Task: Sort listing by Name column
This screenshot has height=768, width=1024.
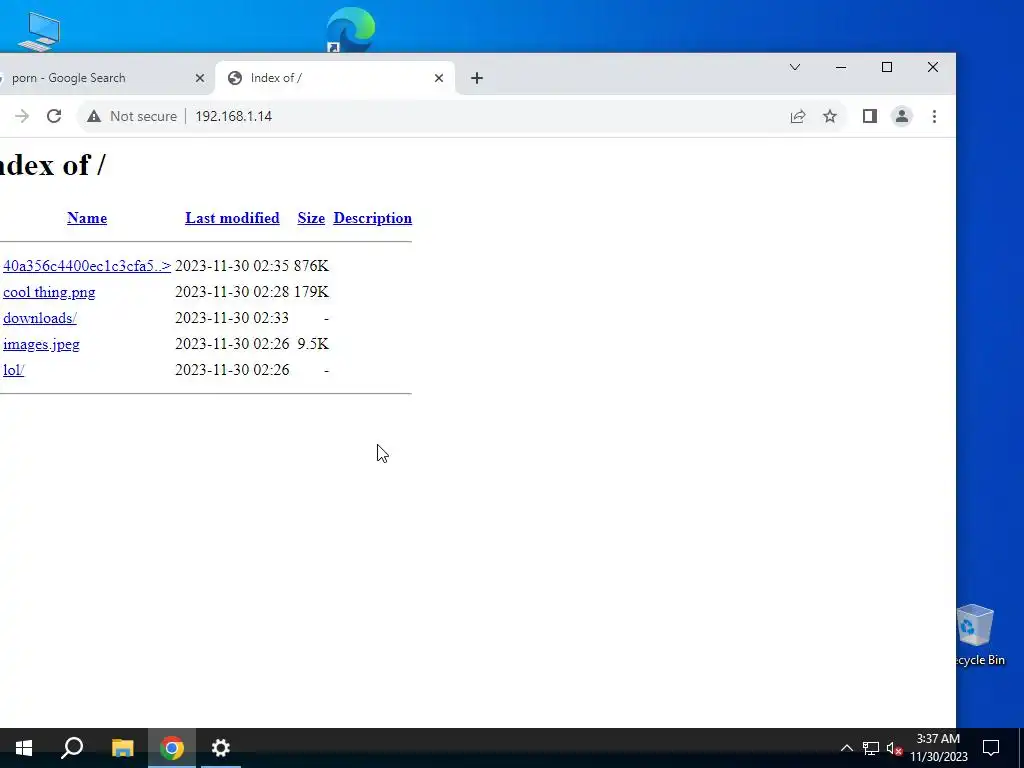Action: [x=87, y=218]
